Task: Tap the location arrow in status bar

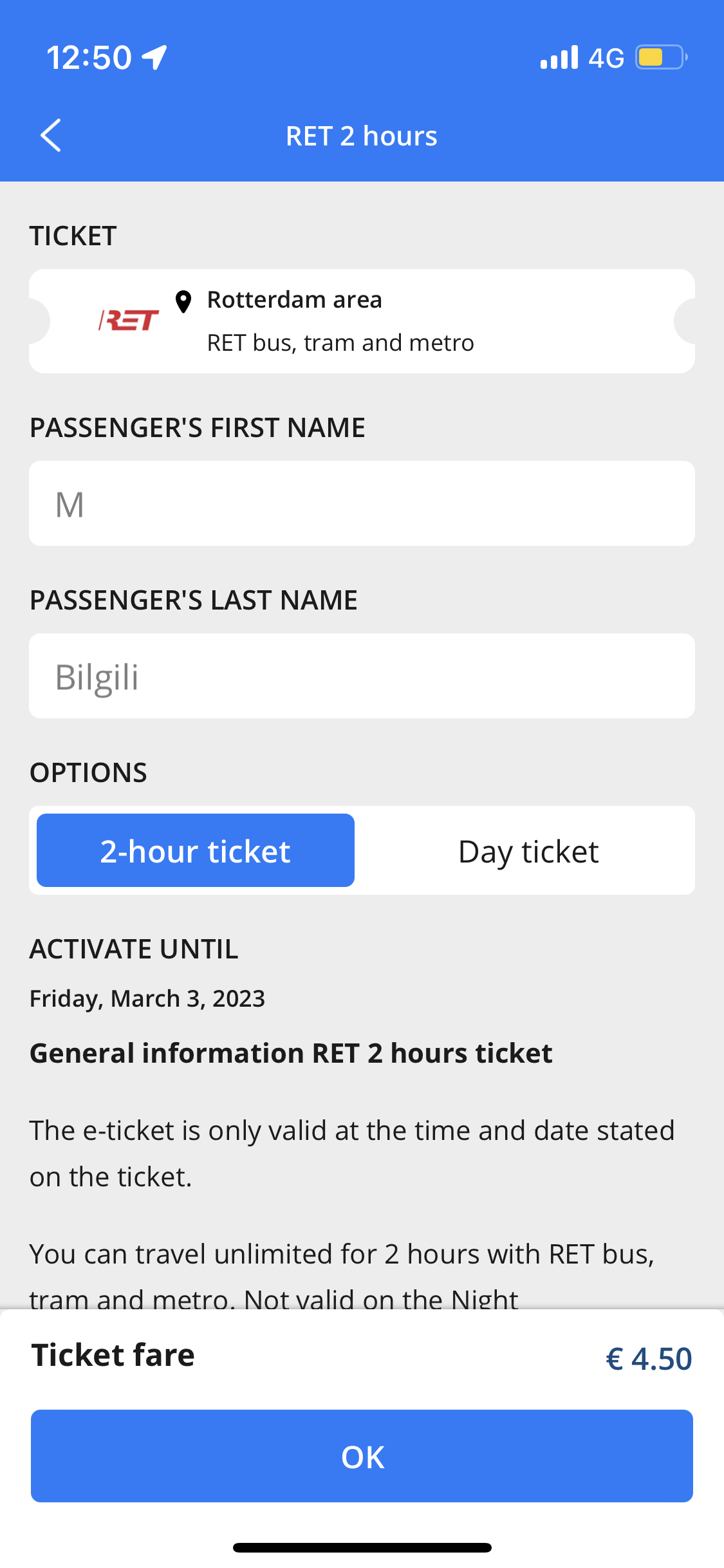Action: 154,57
